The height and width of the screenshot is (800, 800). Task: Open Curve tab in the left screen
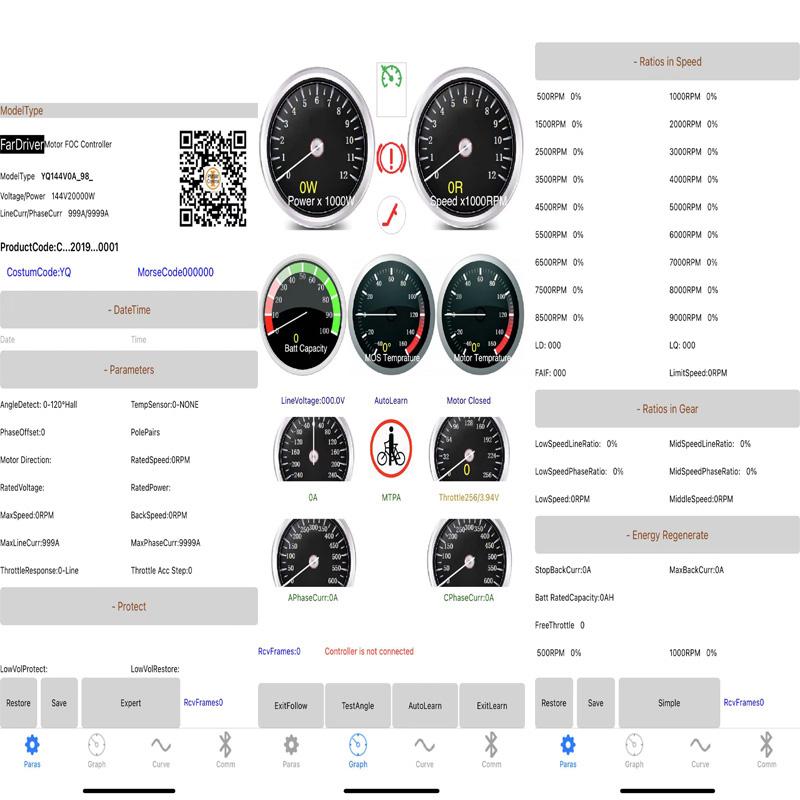(x=161, y=751)
